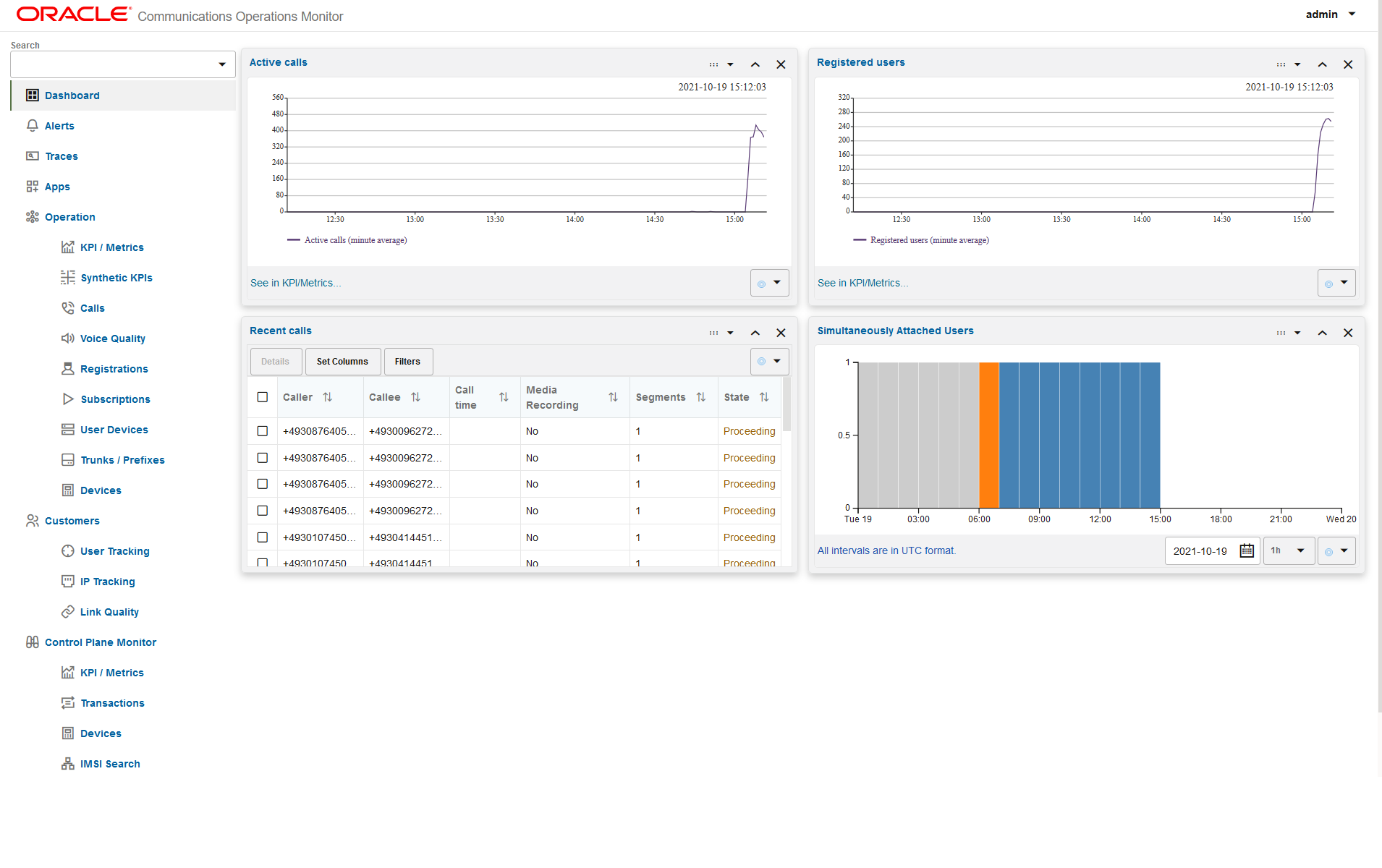Click the Subscriptions play icon

(x=67, y=399)
